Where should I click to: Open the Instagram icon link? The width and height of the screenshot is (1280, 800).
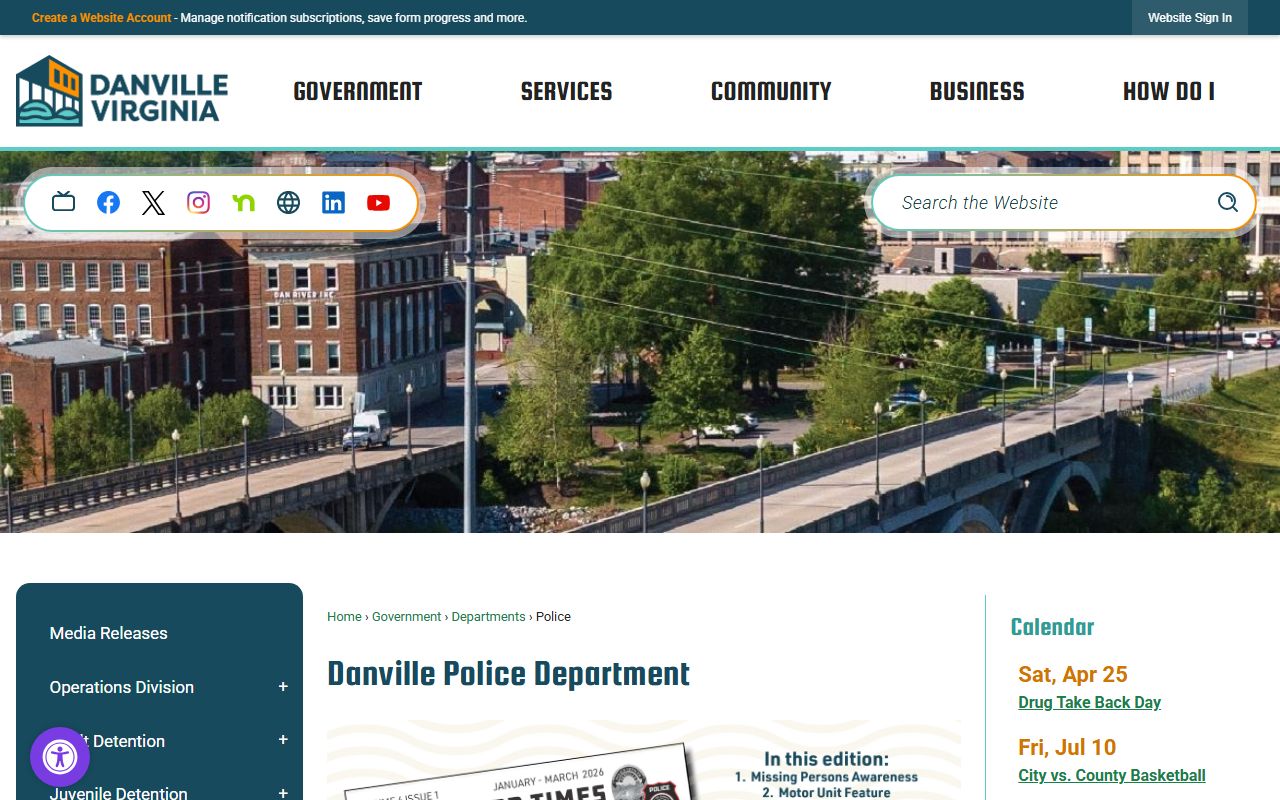[198, 203]
